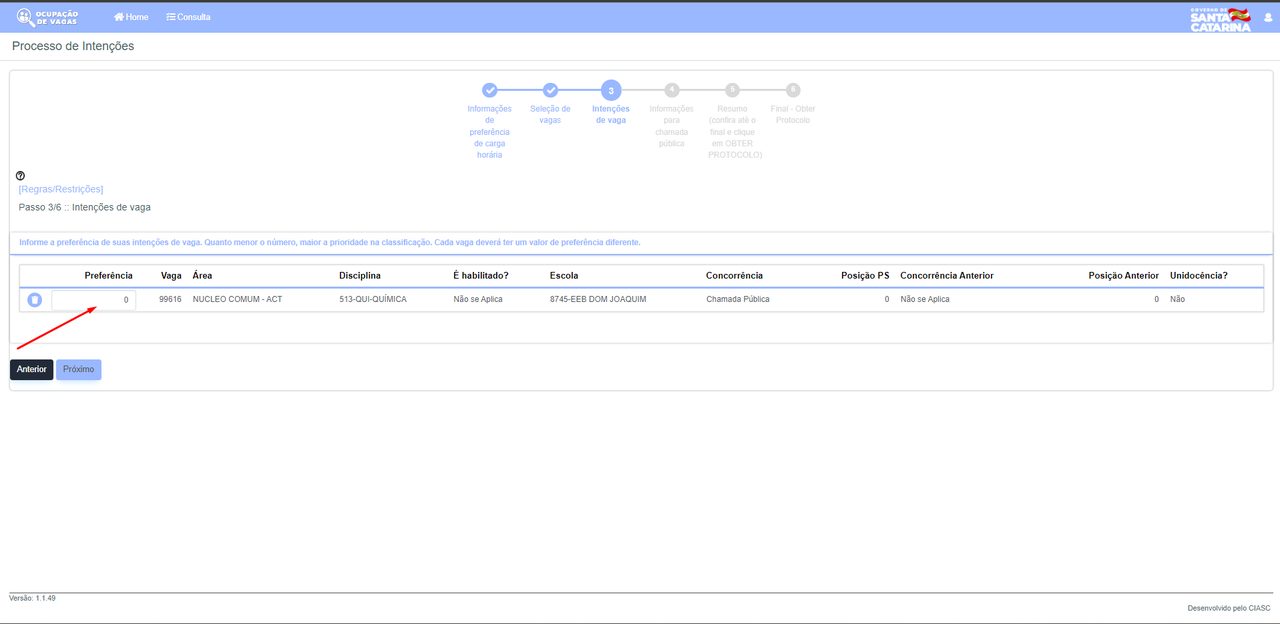This screenshot has width=1280, height=624.
Task: Sort by the Disciplina column header
Action: [x=360, y=275]
